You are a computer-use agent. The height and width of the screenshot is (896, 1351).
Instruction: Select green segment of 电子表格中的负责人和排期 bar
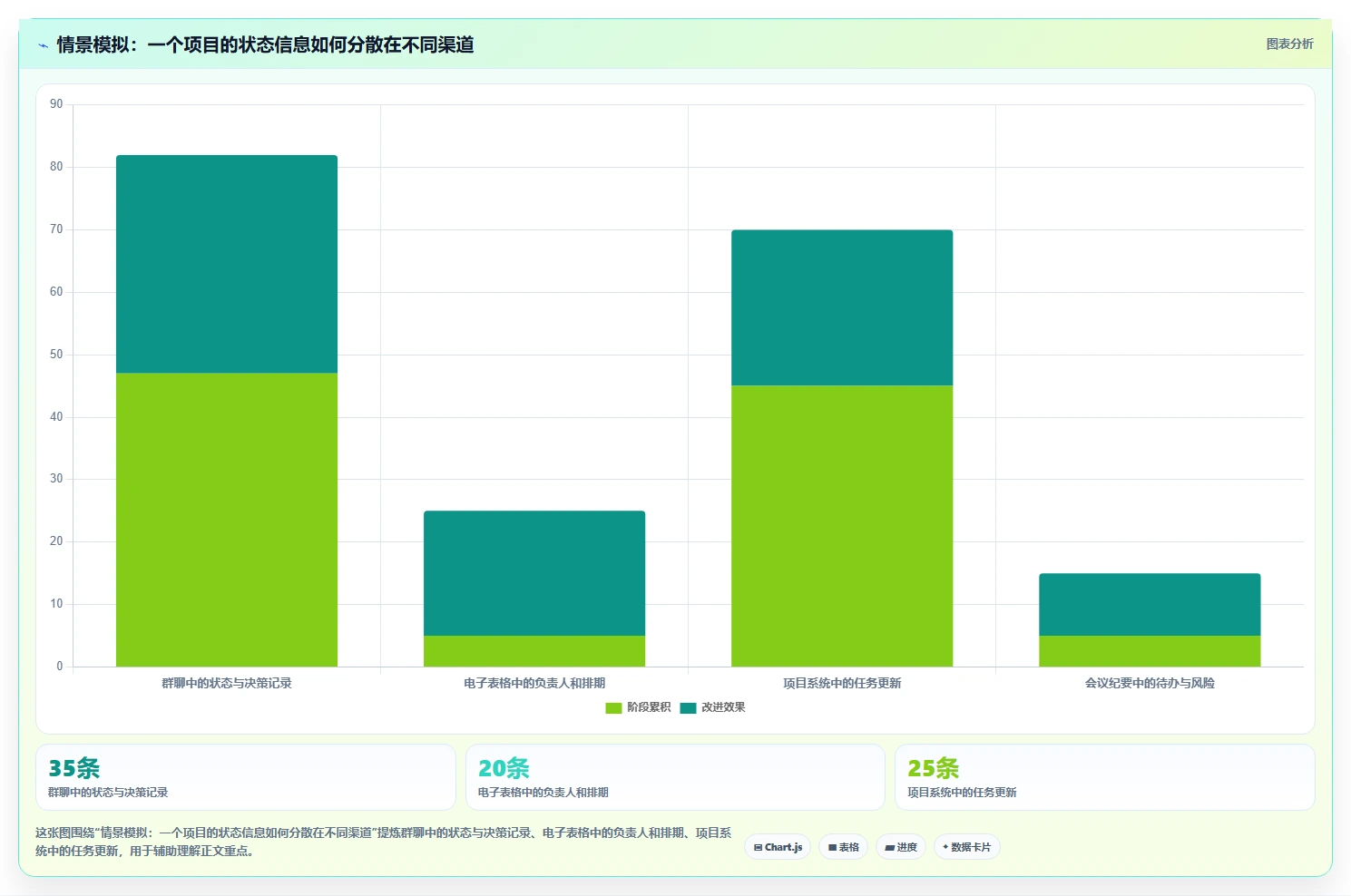coord(534,651)
